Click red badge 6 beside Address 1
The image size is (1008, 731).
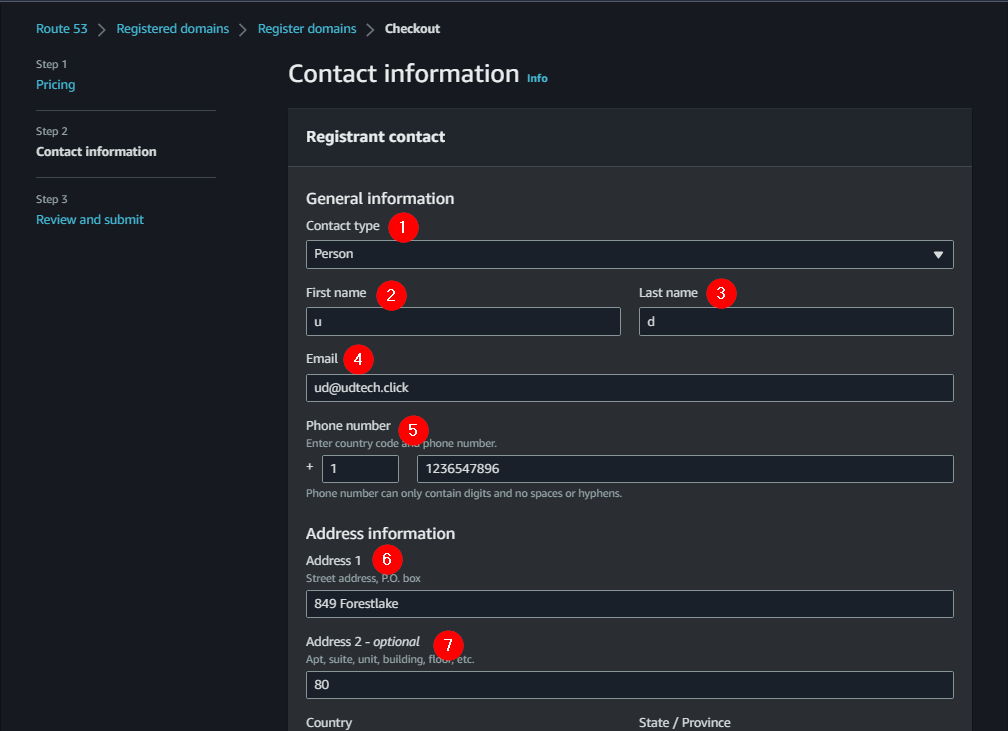tap(386, 559)
